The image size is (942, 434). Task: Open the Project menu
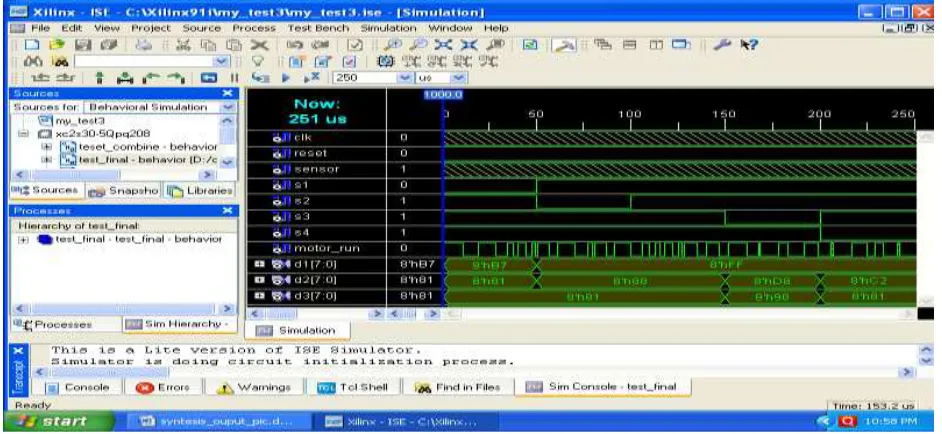[151, 28]
